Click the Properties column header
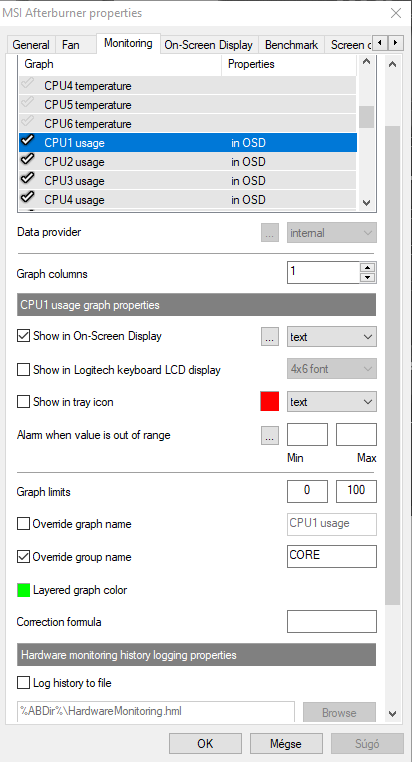The height and width of the screenshot is (762, 412). tap(289, 64)
